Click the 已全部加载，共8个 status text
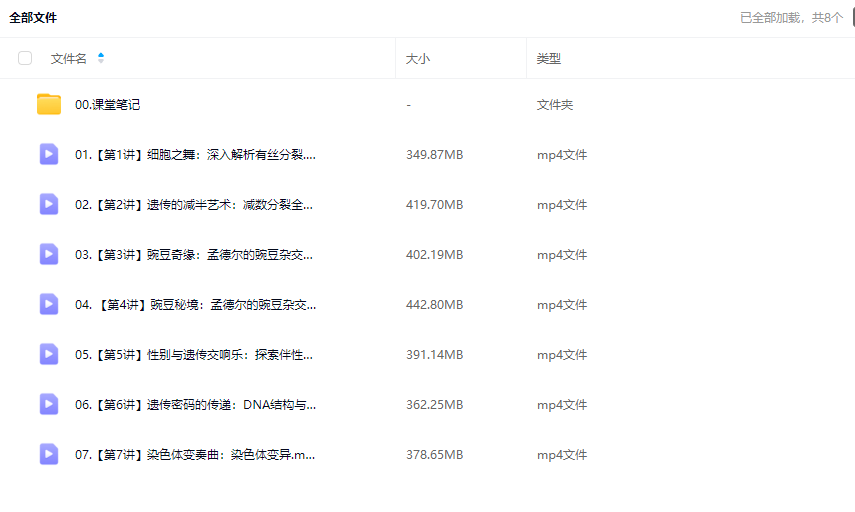 coord(791,18)
